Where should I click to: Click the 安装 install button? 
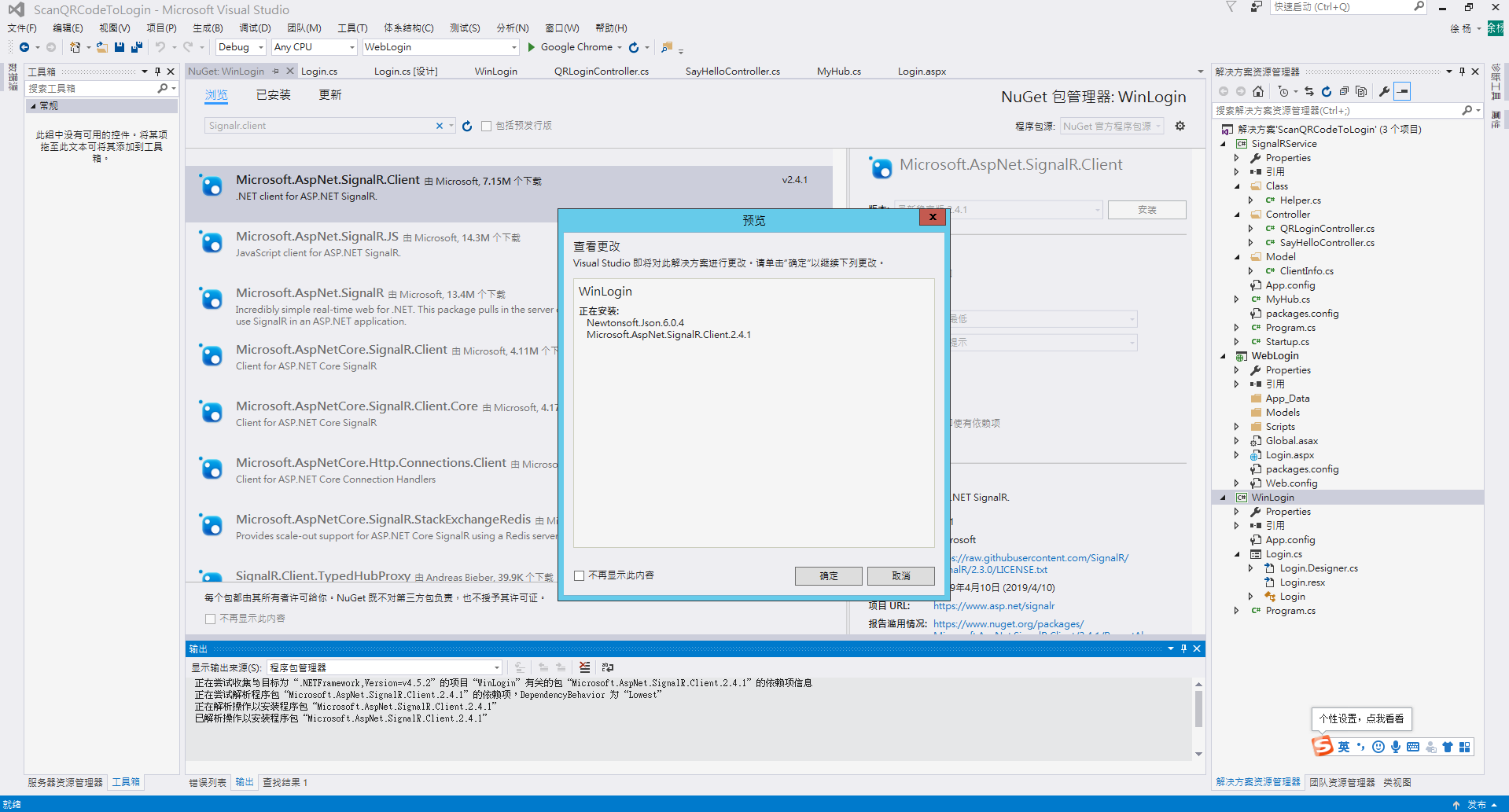pos(1147,210)
